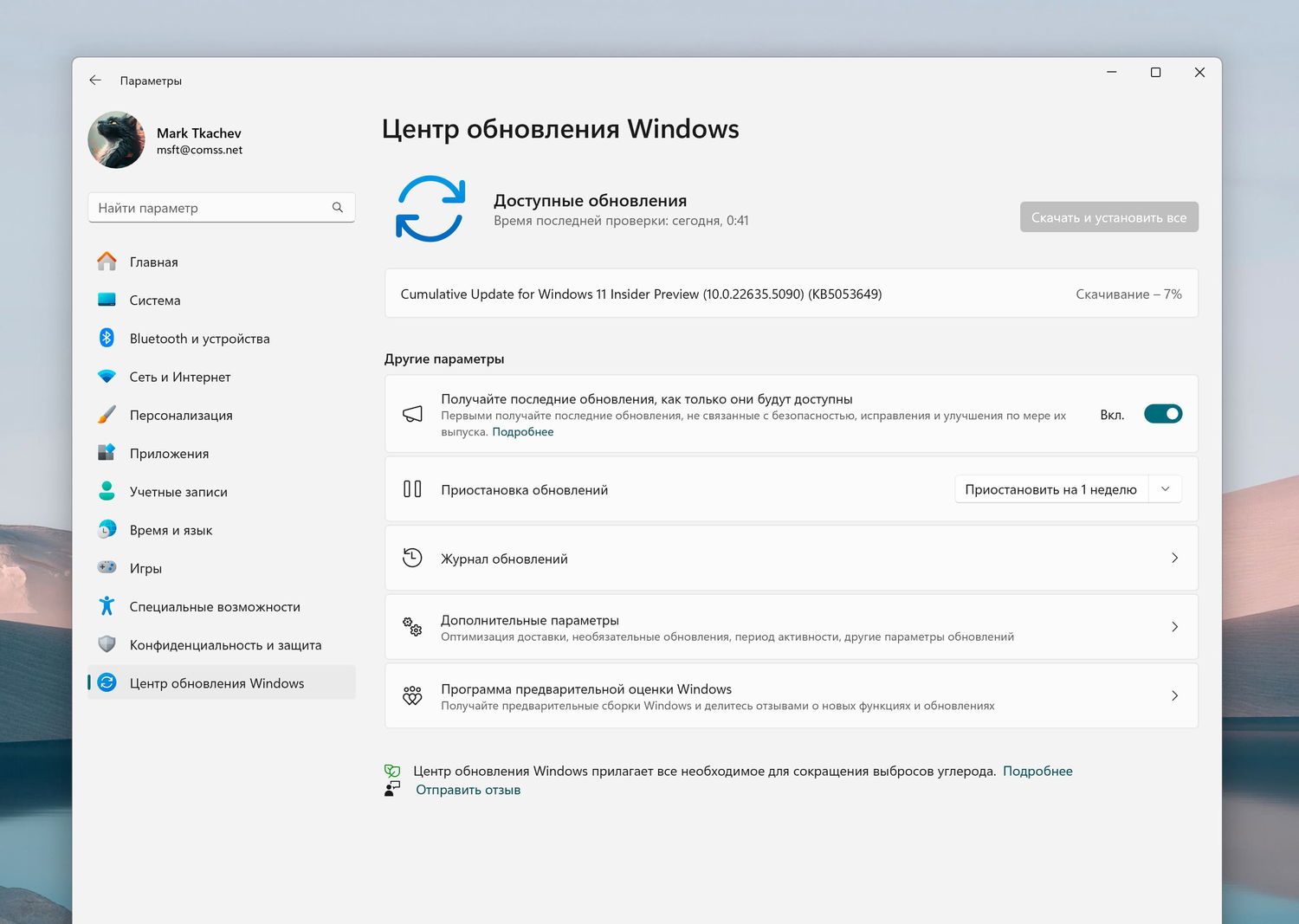Open Дополнительные параметры via its chevron
Viewport: 1299px width, 924px height.
[1174, 626]
